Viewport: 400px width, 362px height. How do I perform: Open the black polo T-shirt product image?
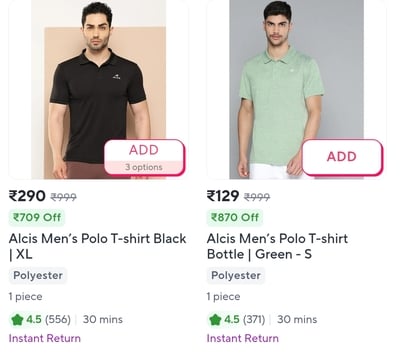tap(98, 89)
